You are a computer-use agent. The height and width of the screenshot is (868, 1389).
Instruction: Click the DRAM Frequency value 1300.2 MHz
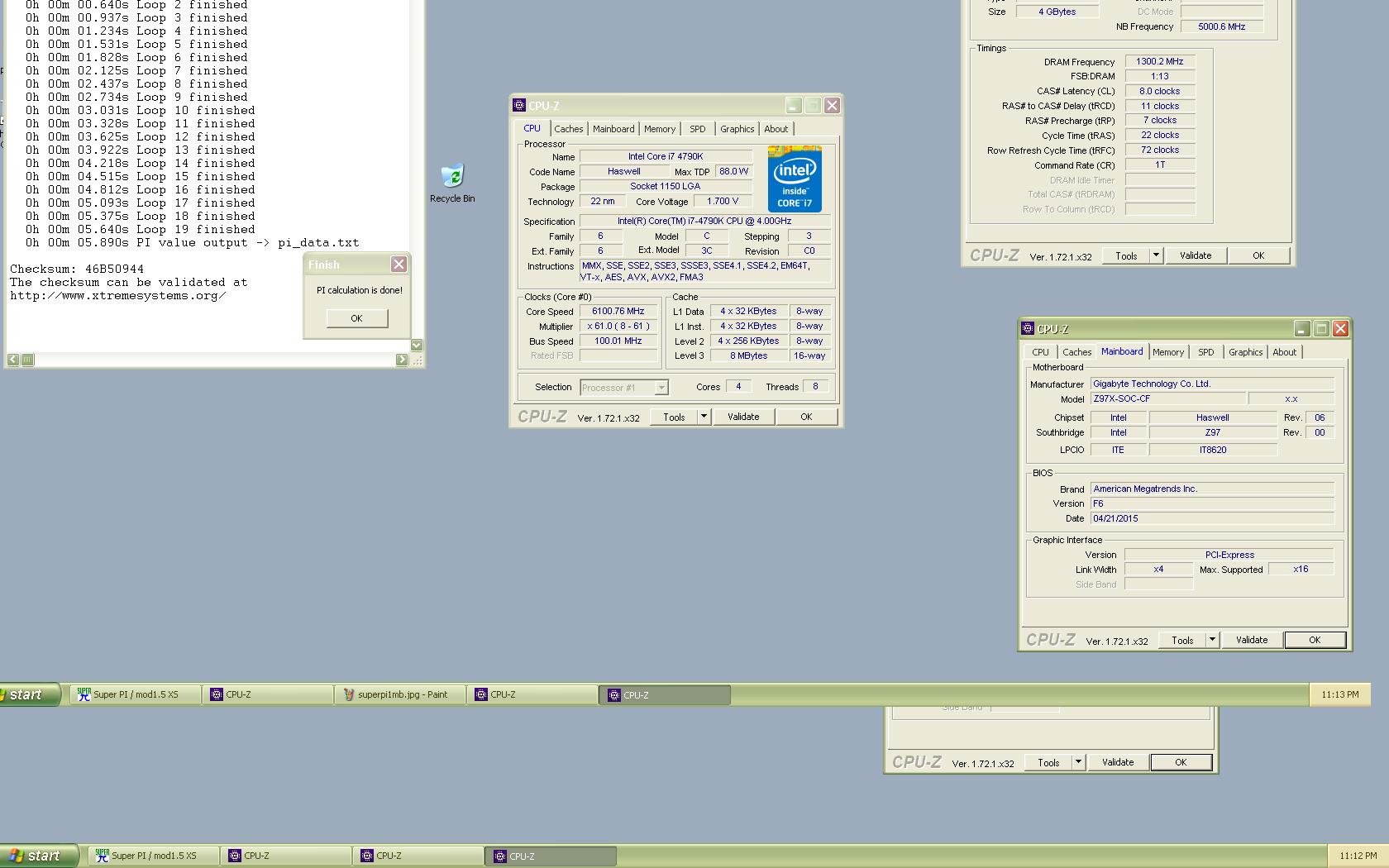click(x=1159, y=61)
